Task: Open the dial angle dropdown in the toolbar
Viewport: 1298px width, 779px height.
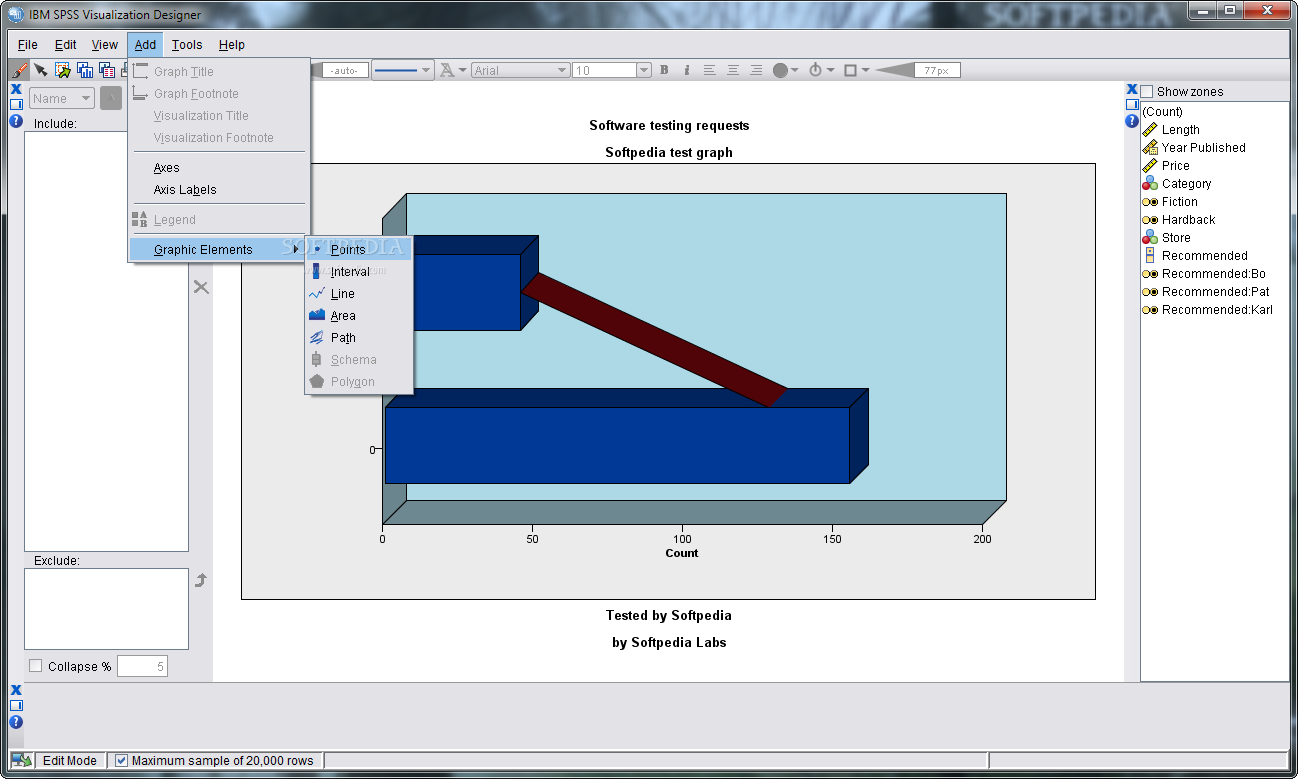Action: (x=820, y=70)
